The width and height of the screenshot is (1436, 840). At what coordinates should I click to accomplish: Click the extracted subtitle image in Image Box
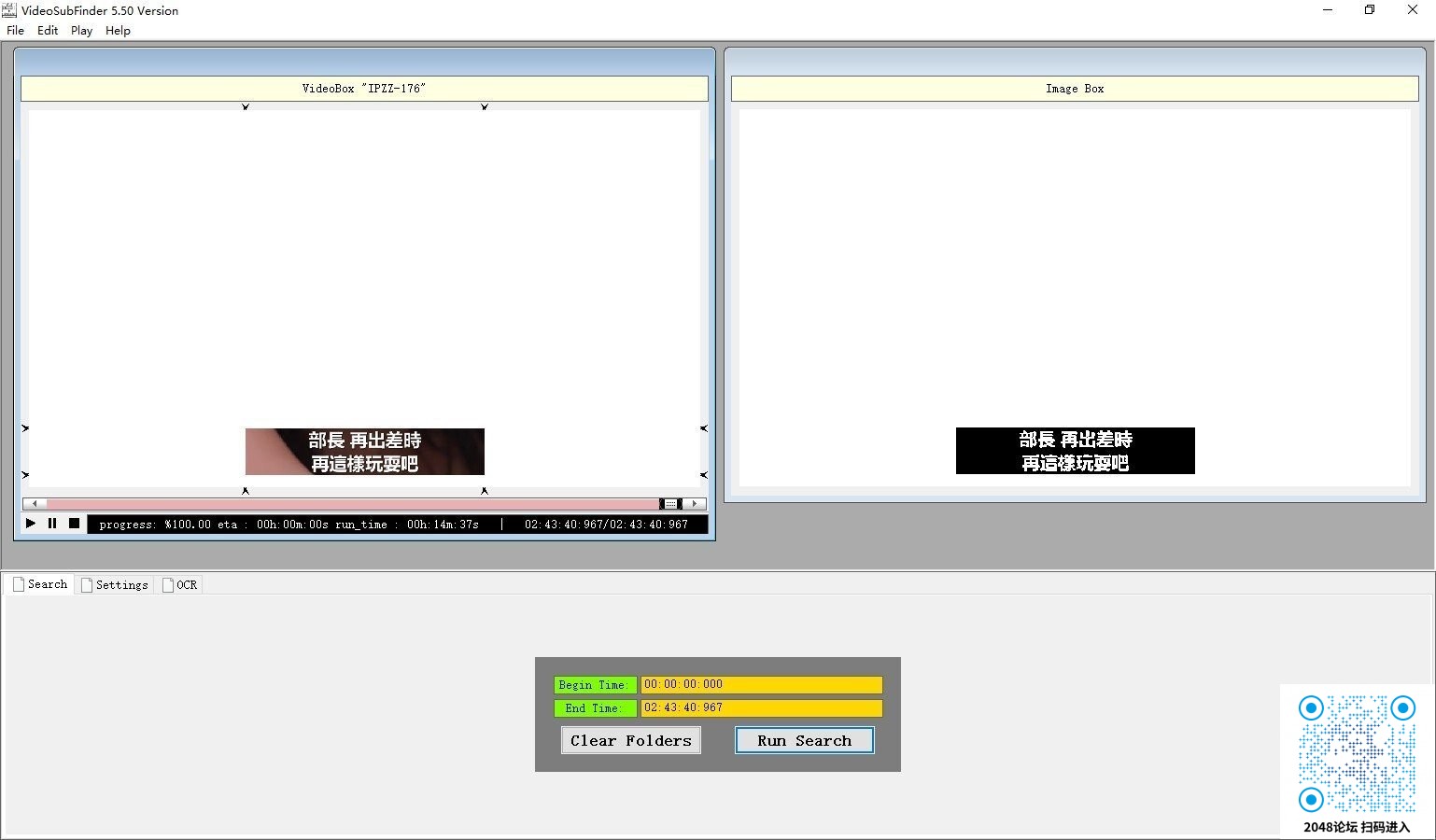1076,451
